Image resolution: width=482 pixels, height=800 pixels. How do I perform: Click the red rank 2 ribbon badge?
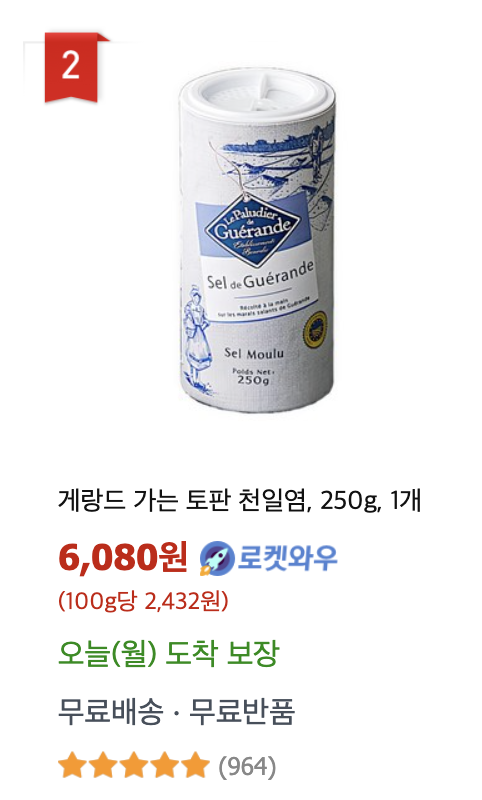coord(71,67)
